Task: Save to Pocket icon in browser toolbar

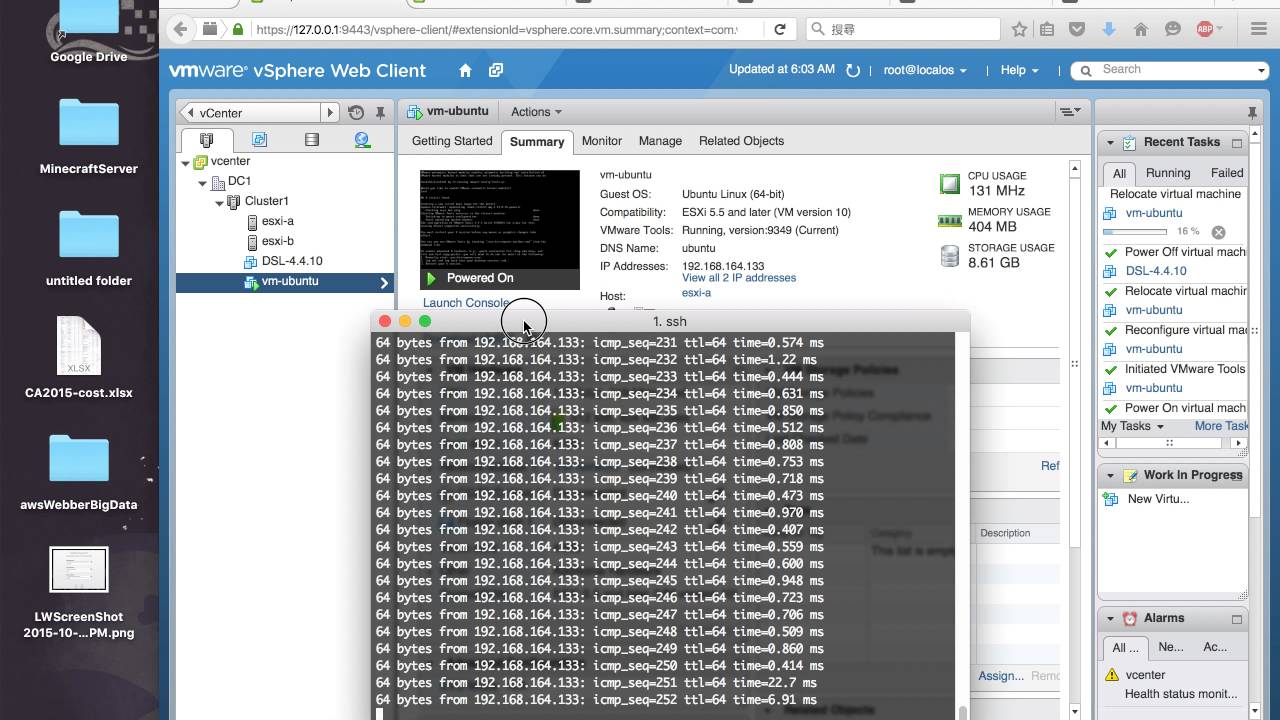Action: 1077,30
